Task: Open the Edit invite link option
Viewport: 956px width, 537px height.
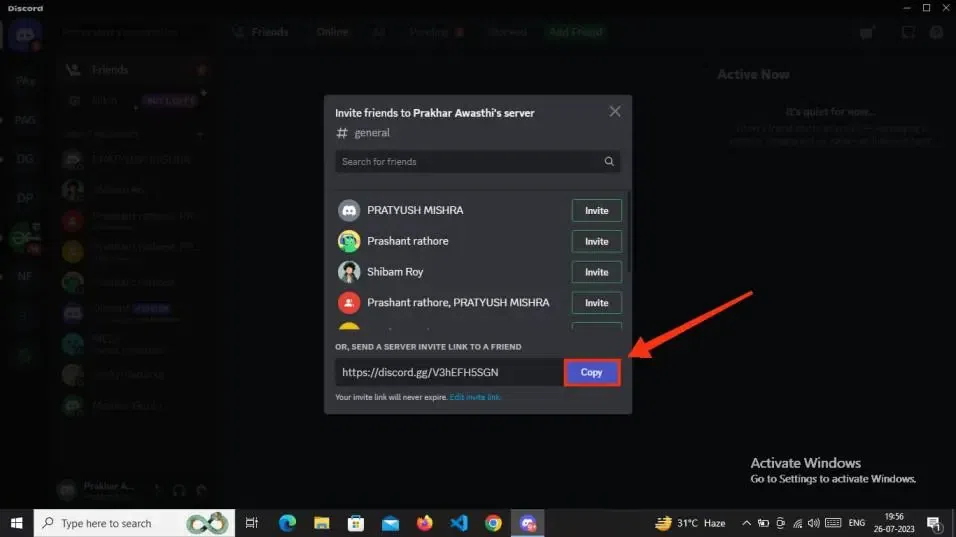Action: 475,397
